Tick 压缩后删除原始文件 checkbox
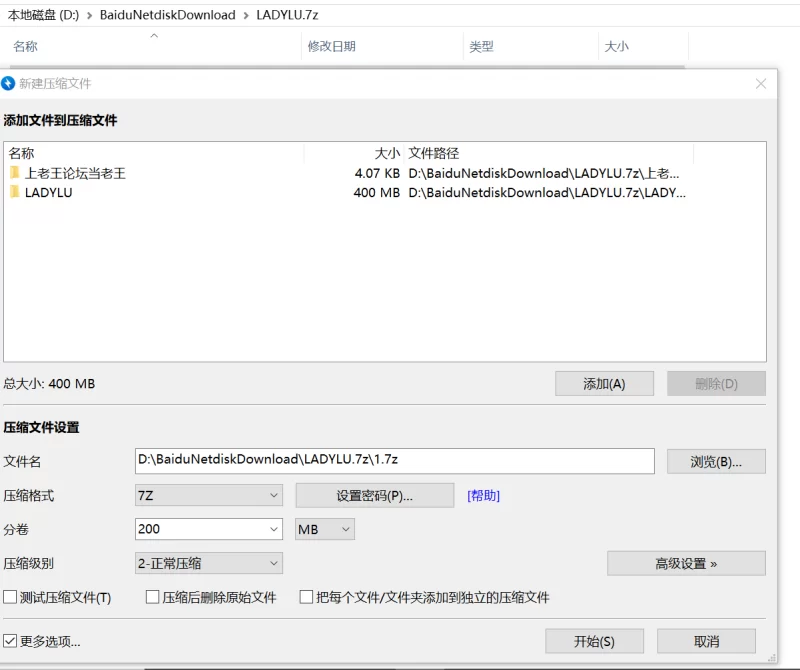The height and width of the screenshot is (670, 800). (153, 598)
